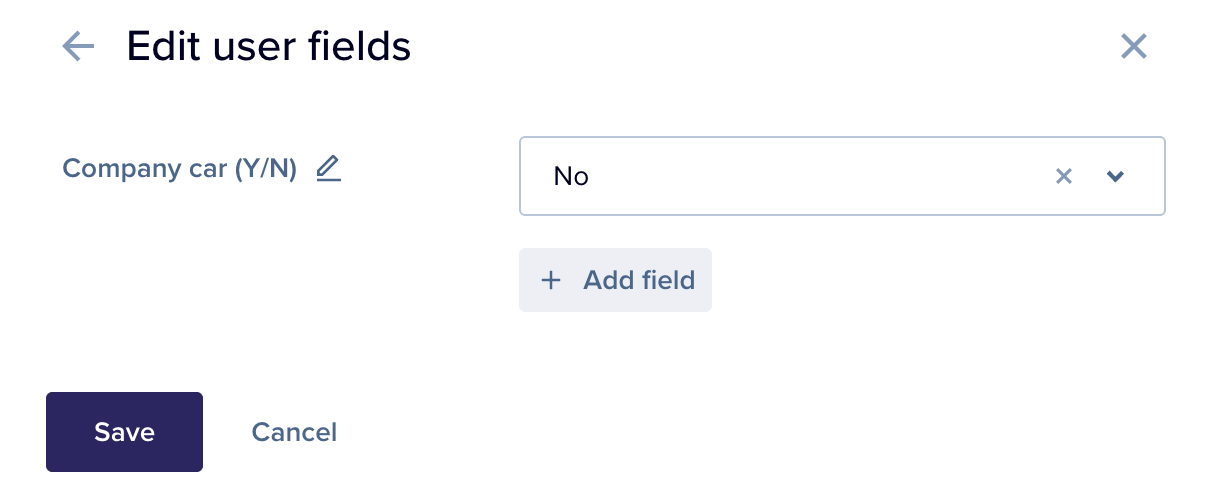
Task: Show options for Company car field
Action: pos(1116,176)
